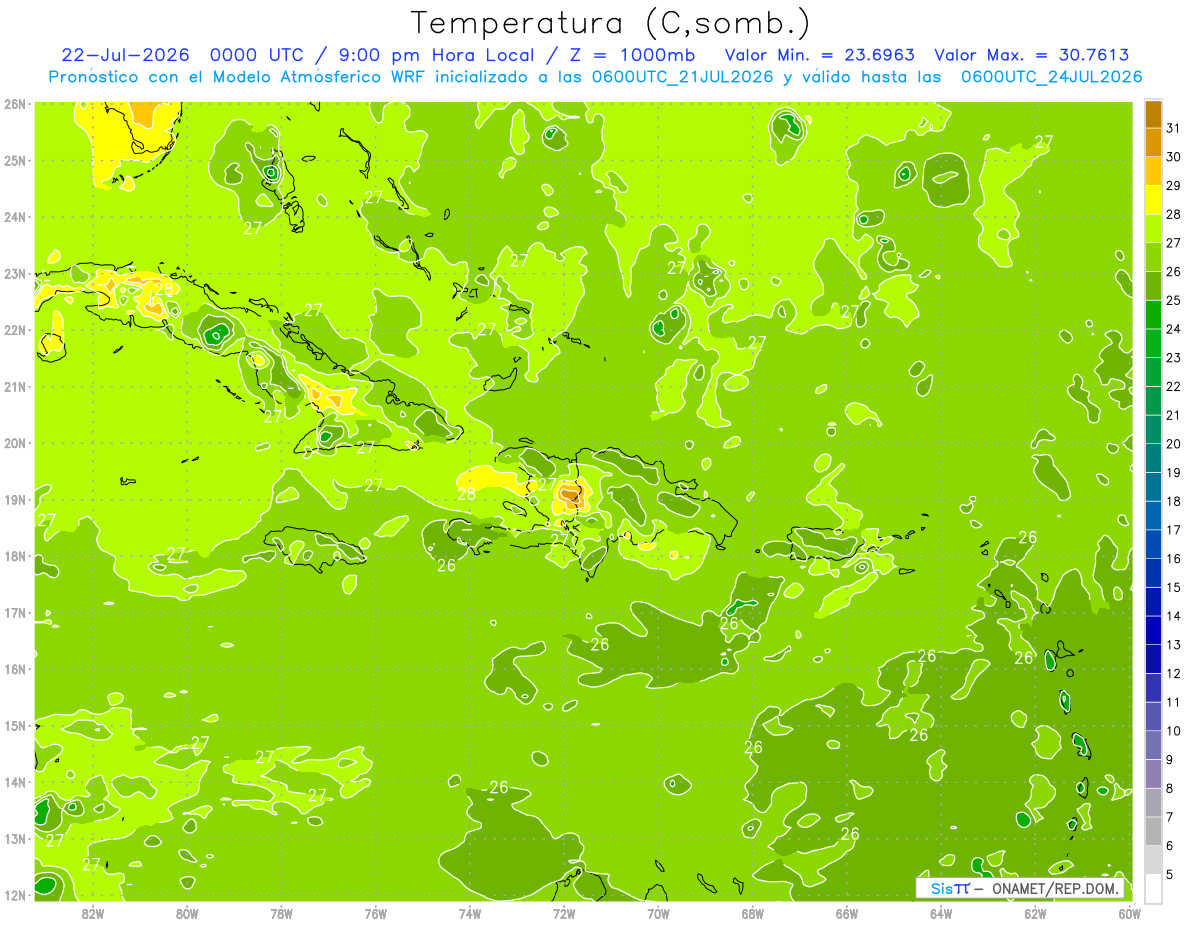This screenshot has height=927, width=1200.
Task: Click the '74W' longitude axis label
Action: pyautogui.click(x=469, y=913)
